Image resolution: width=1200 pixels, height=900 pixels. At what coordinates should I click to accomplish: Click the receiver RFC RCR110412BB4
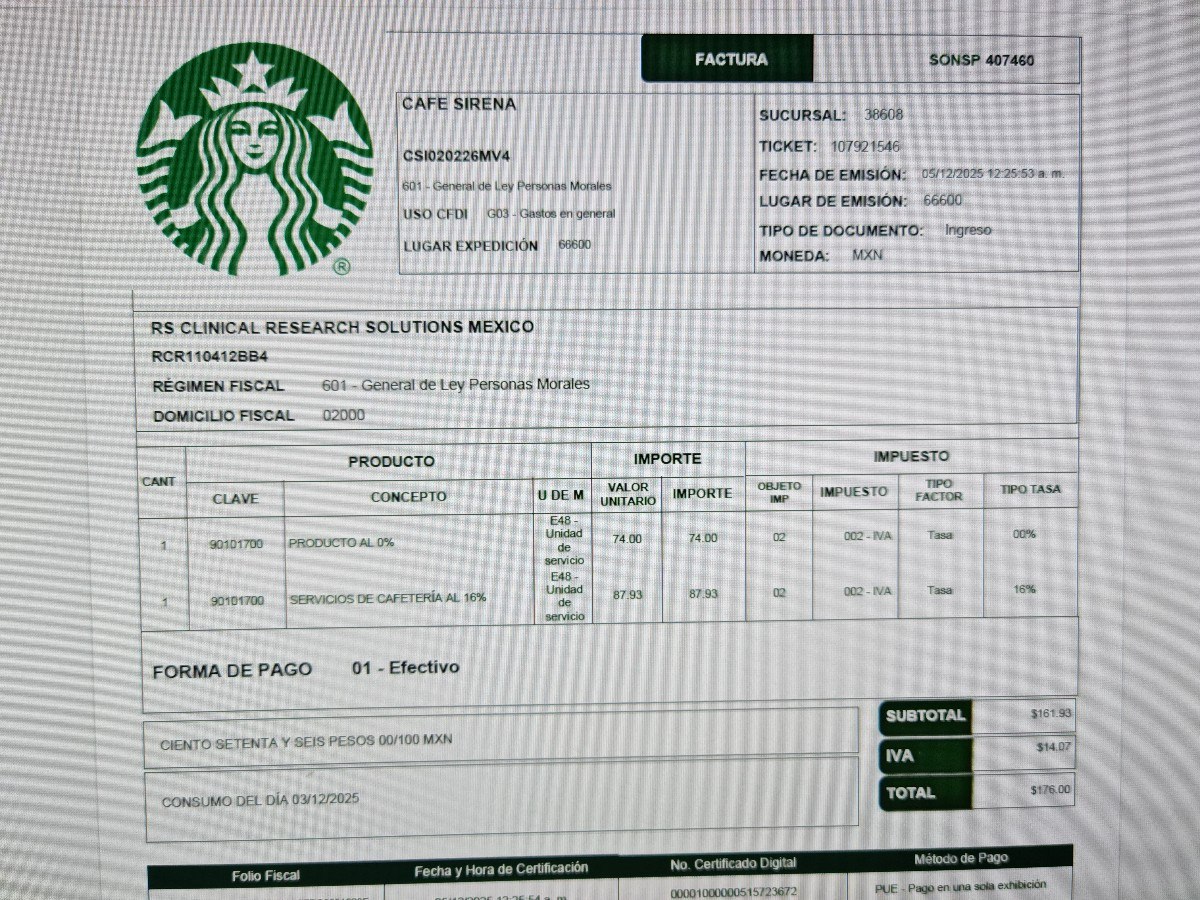coord(209,356)
